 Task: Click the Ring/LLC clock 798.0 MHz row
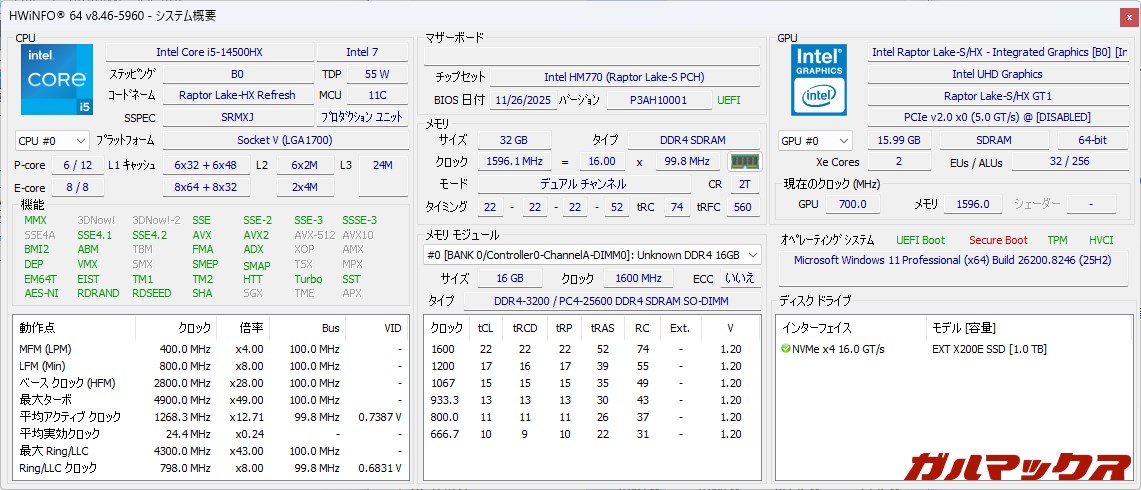point(211,468)
